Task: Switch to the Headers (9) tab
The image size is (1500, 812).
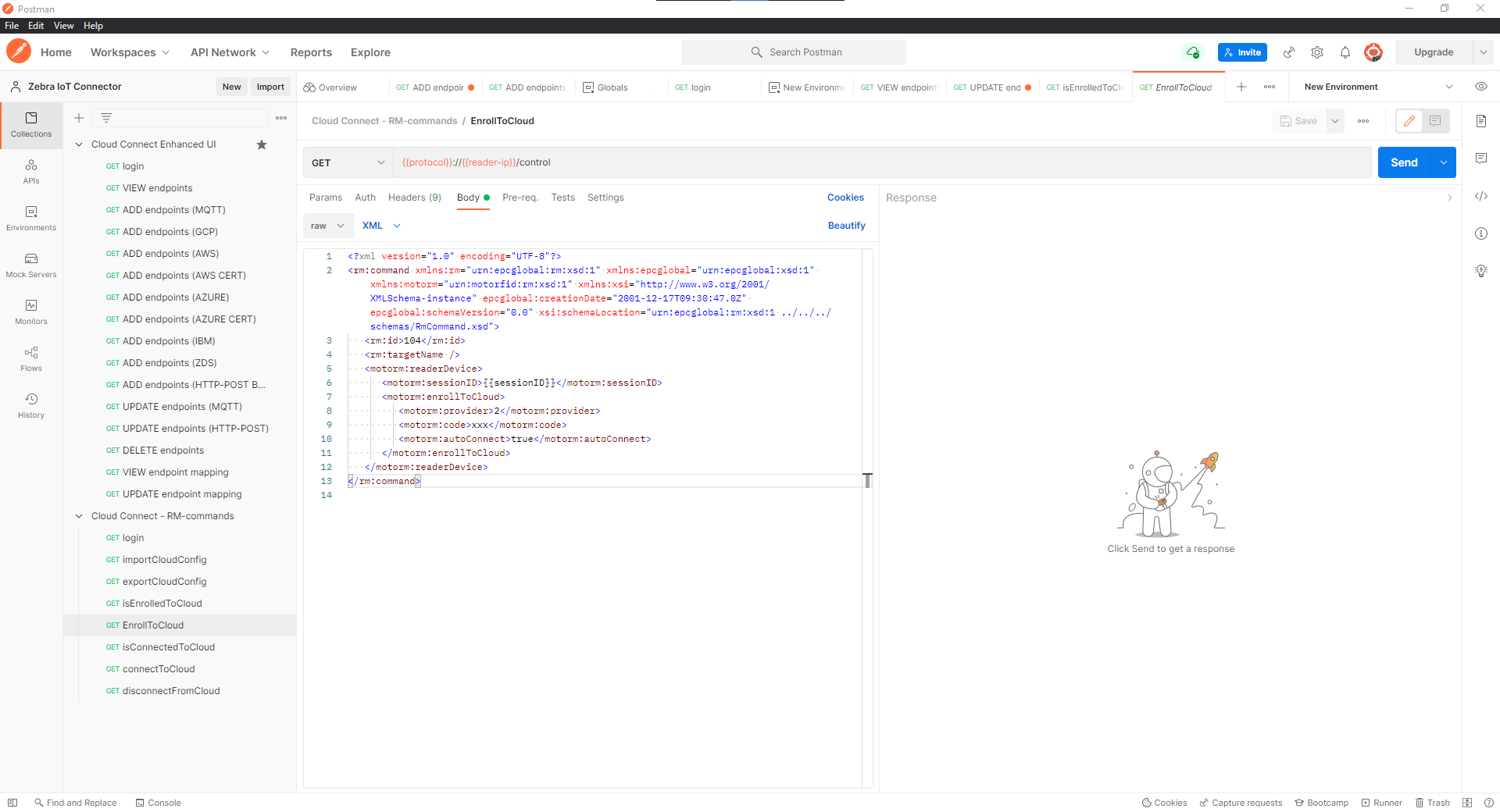Action: click(x=415, y=198)
